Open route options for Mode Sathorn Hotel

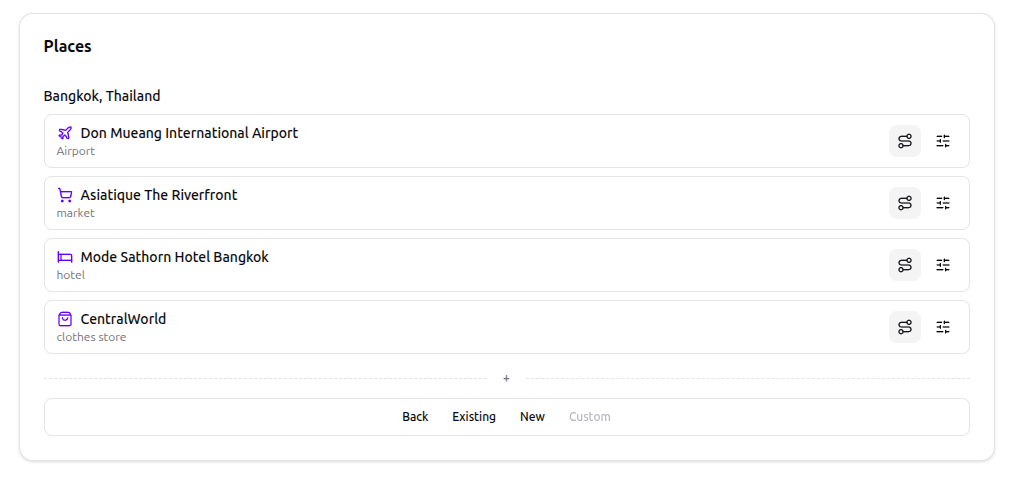pyautogui.click(x=904, y=265)
